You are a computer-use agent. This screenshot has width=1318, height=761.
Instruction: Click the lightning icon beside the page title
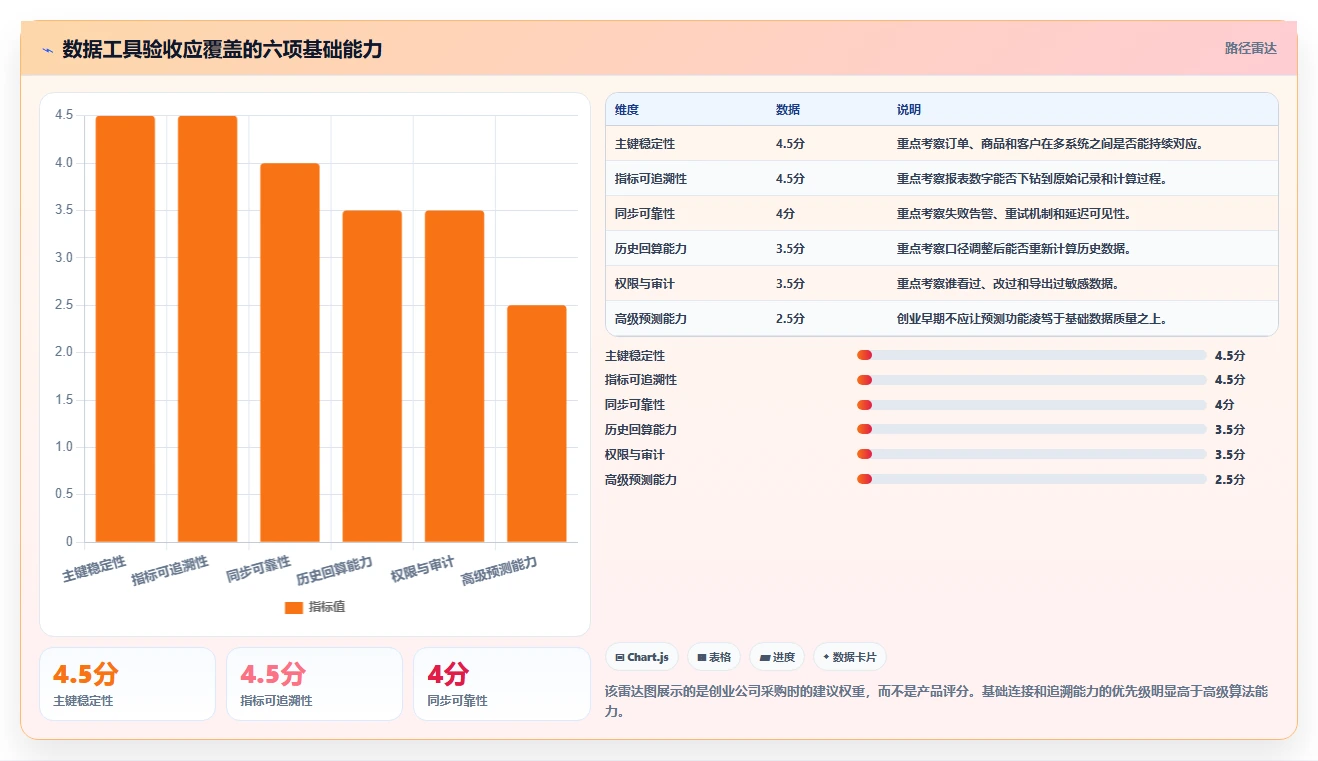[48, 49]
